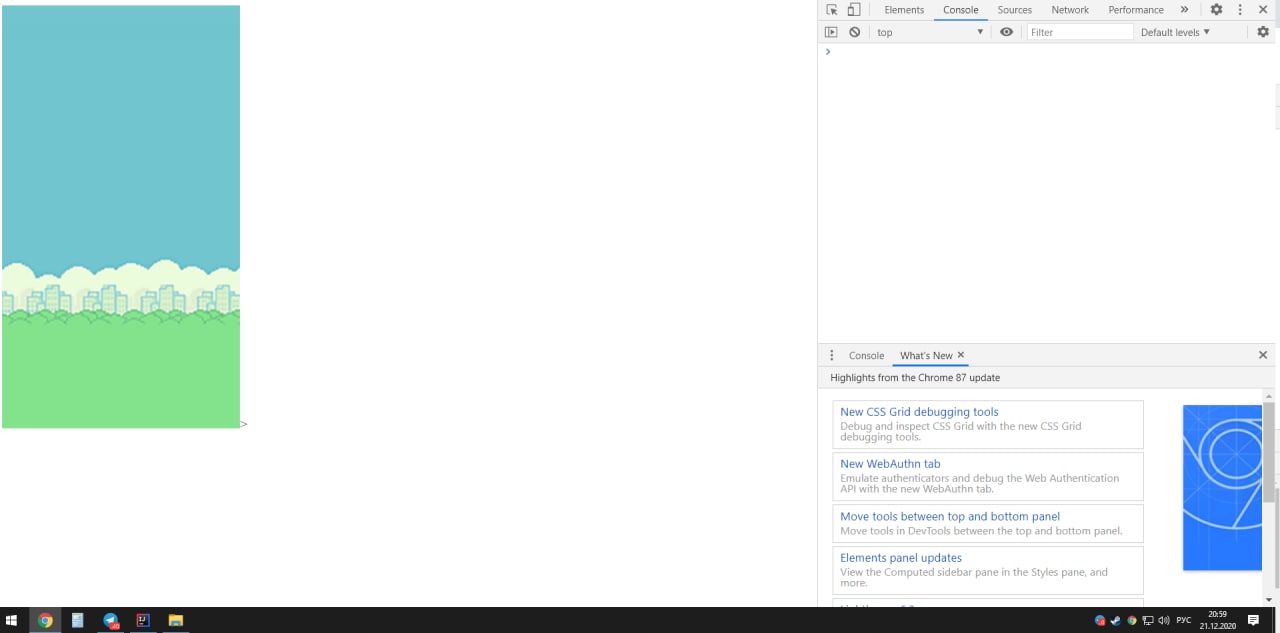
Task: Open console settings gear icon
Action: point(1263,32)
